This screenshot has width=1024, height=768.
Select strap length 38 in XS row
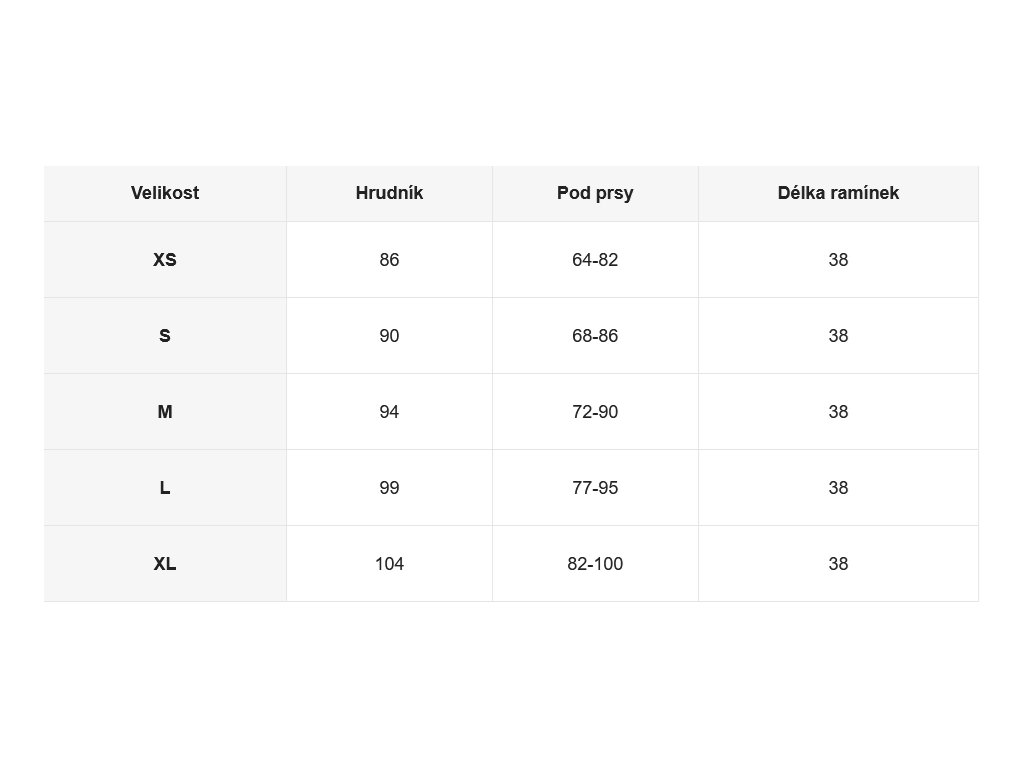coord(838,260)
